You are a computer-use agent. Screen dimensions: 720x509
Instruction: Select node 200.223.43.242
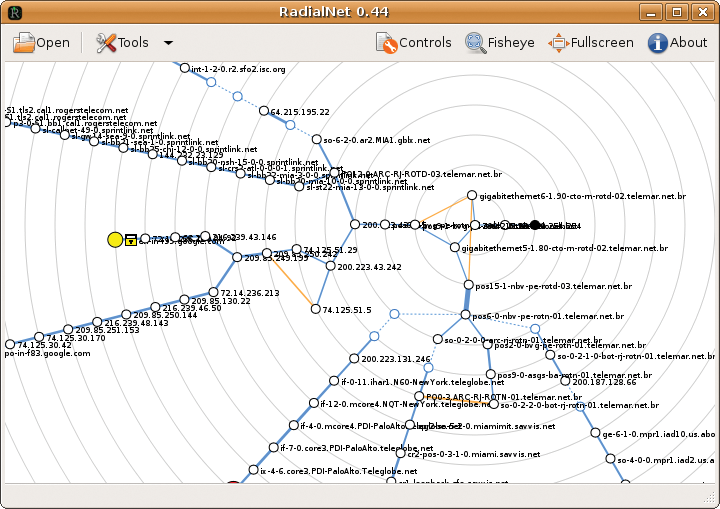[330, 266]
